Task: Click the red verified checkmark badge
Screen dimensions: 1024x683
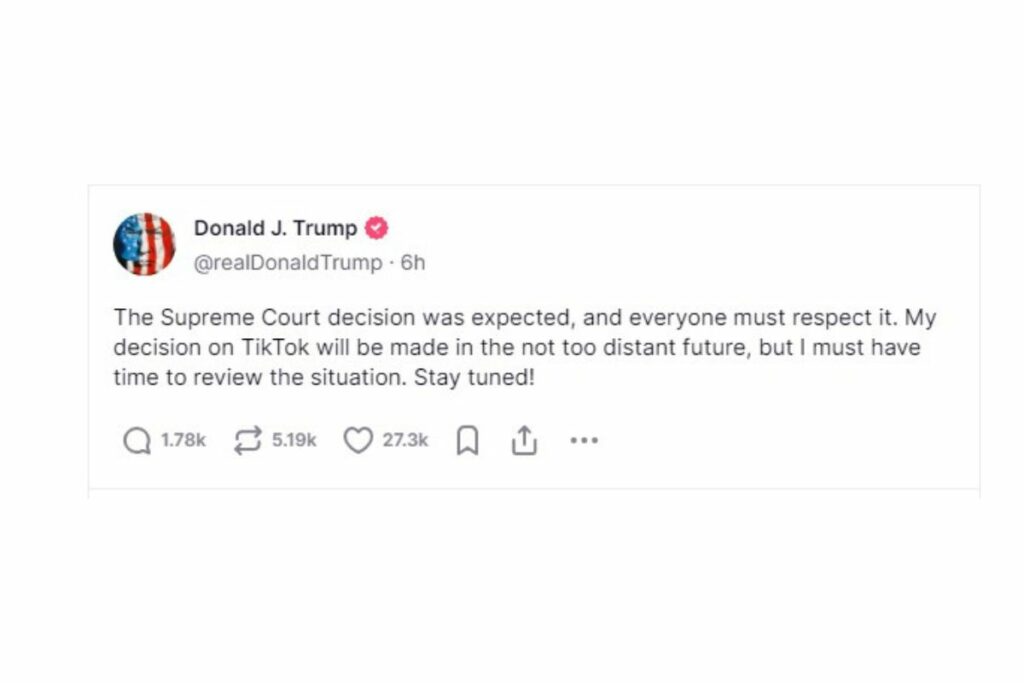Action: click(376, 229)
